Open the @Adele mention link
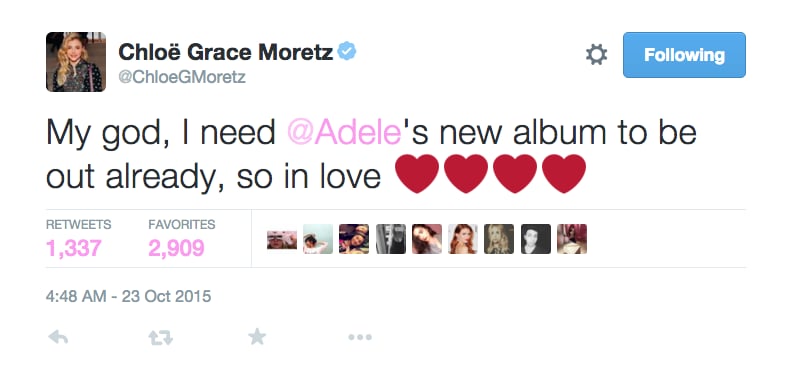This screenshot has height=384, width=789. tap(344, 133)
